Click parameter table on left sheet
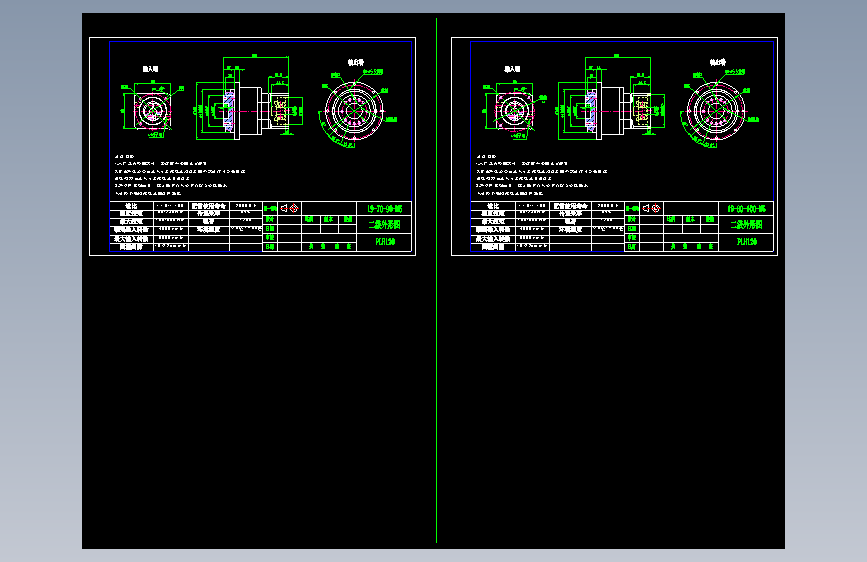Screen dimensions: 867x562 pos(186,226)
